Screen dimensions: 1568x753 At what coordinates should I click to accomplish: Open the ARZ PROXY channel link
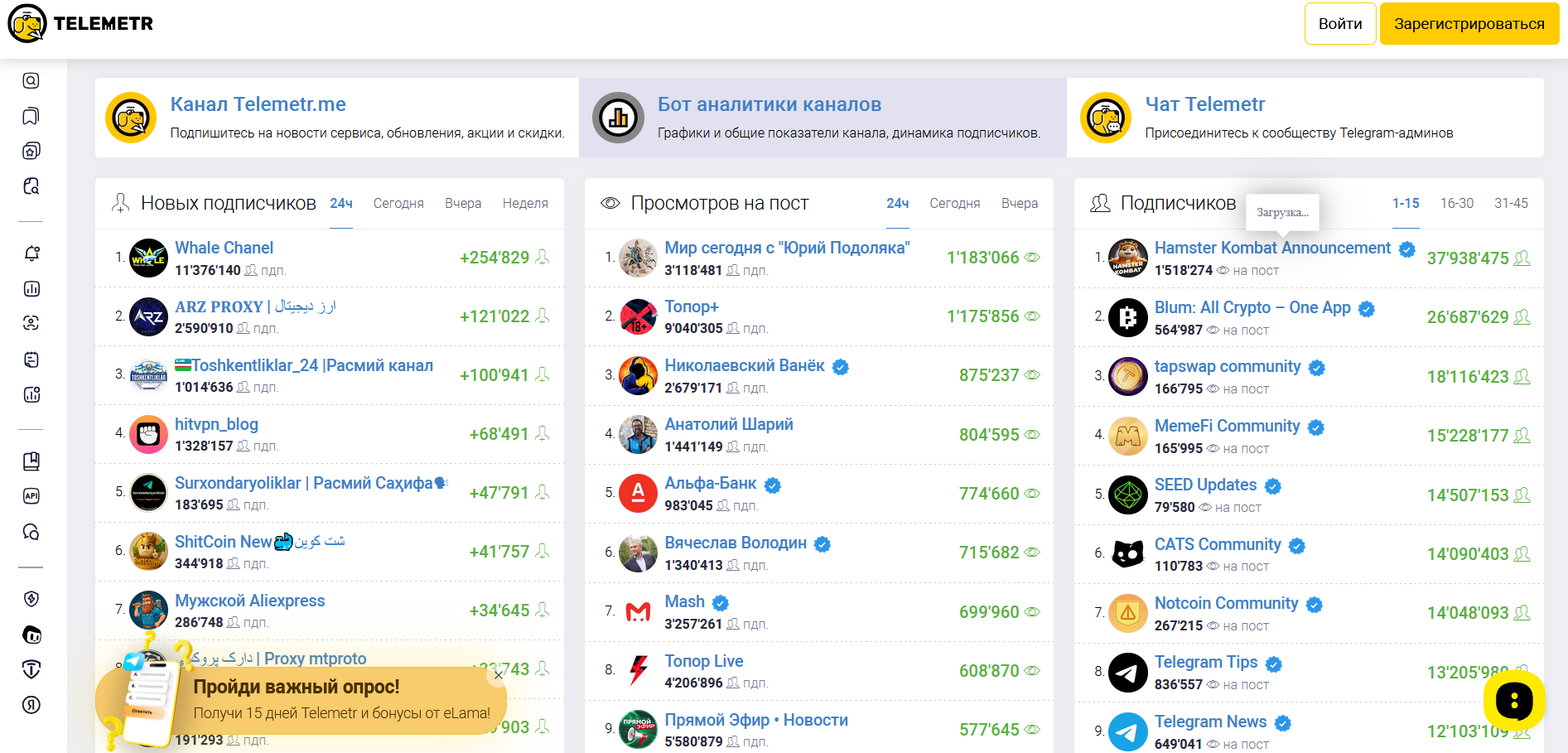point(255,307)
